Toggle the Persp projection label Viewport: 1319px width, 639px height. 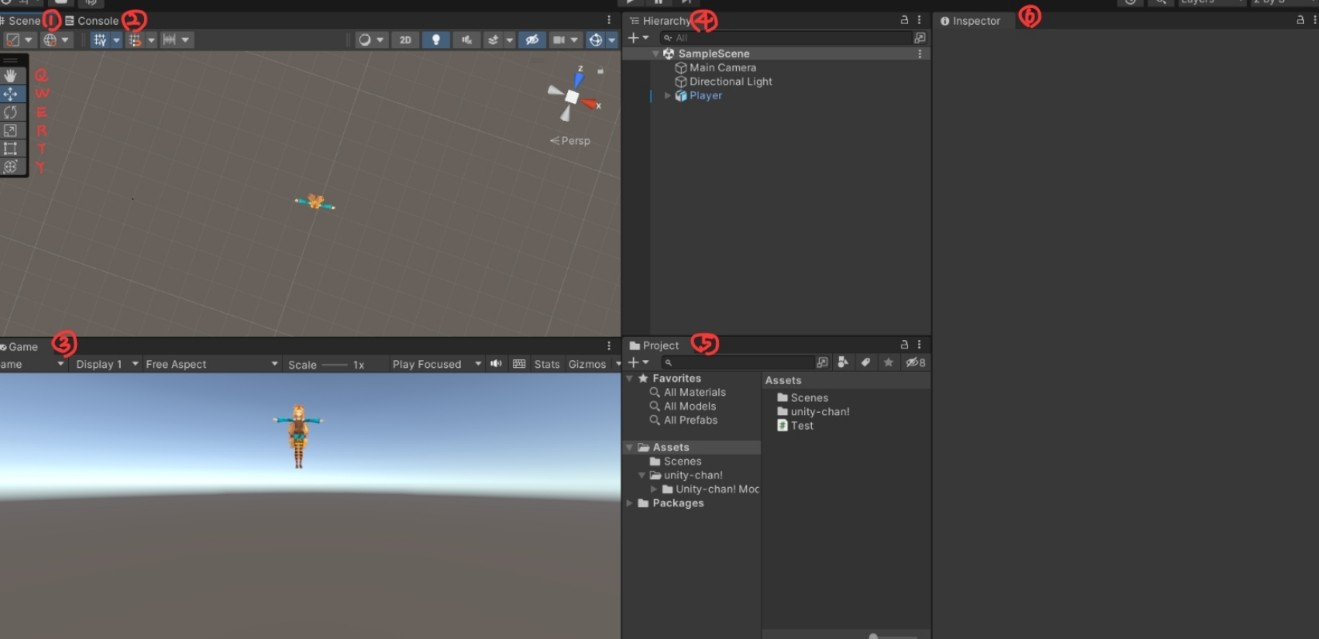click(x=571, y=141)
